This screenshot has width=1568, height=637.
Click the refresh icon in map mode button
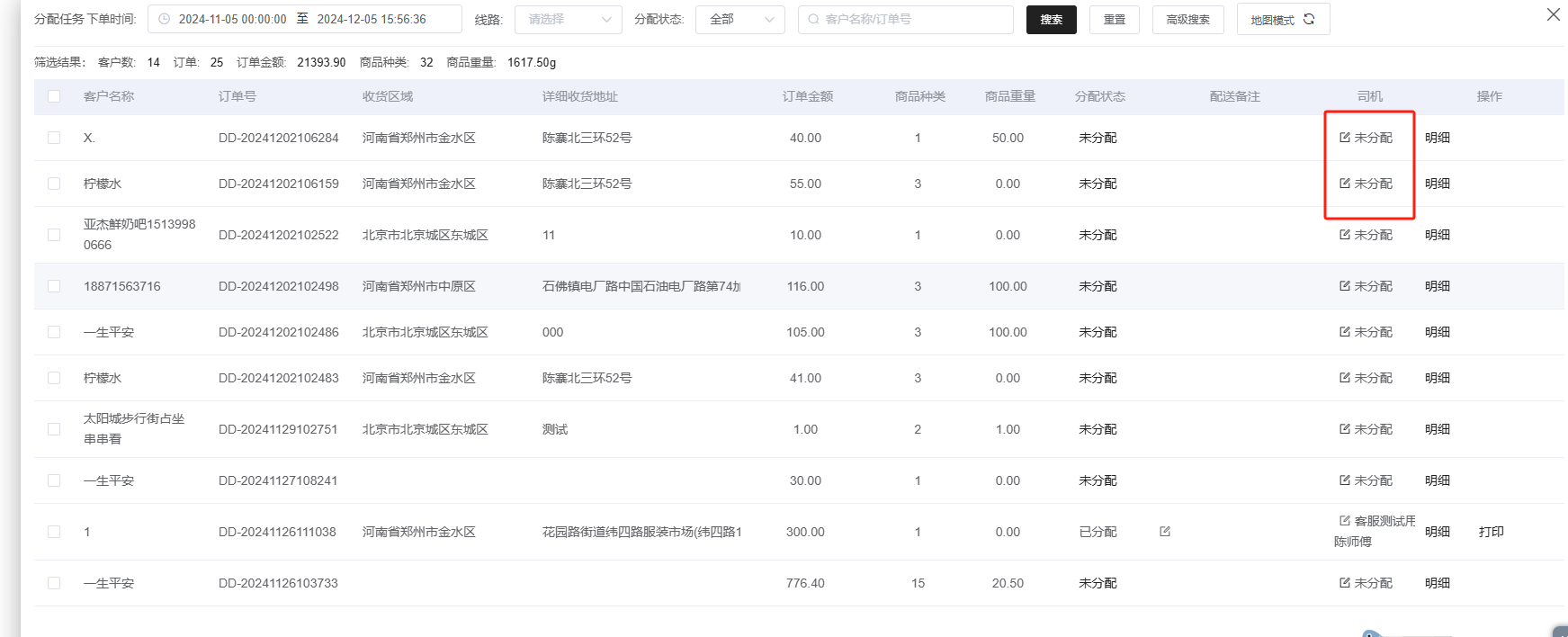1309,19
